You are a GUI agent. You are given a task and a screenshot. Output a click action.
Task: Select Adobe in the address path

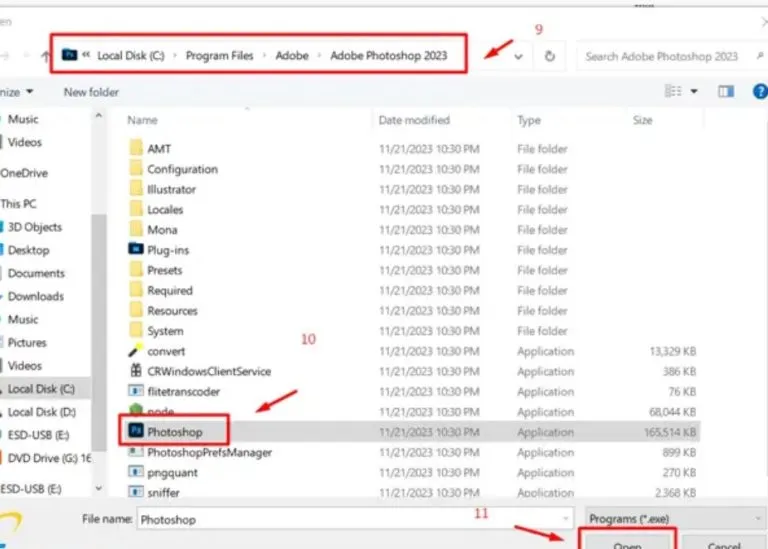(x=292, y=56)
